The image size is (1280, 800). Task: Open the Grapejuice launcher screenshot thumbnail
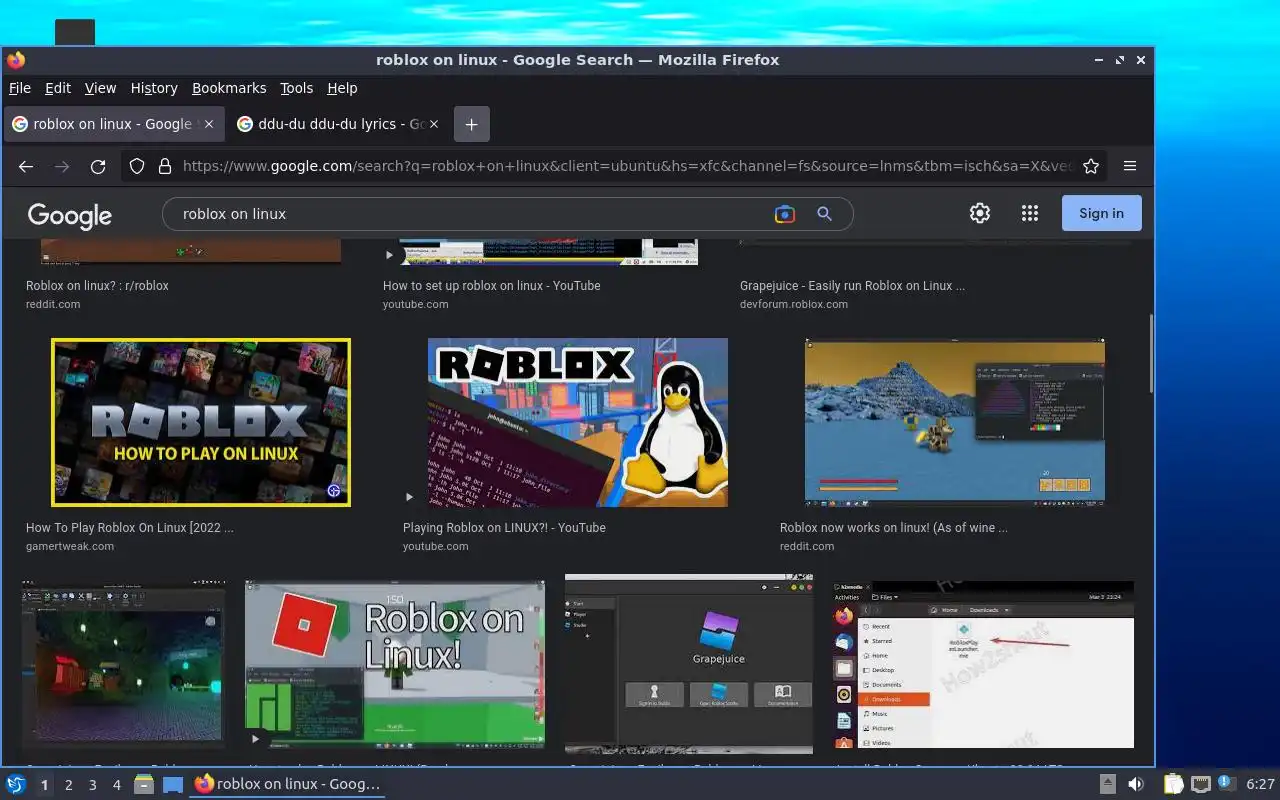click(689, 665)
